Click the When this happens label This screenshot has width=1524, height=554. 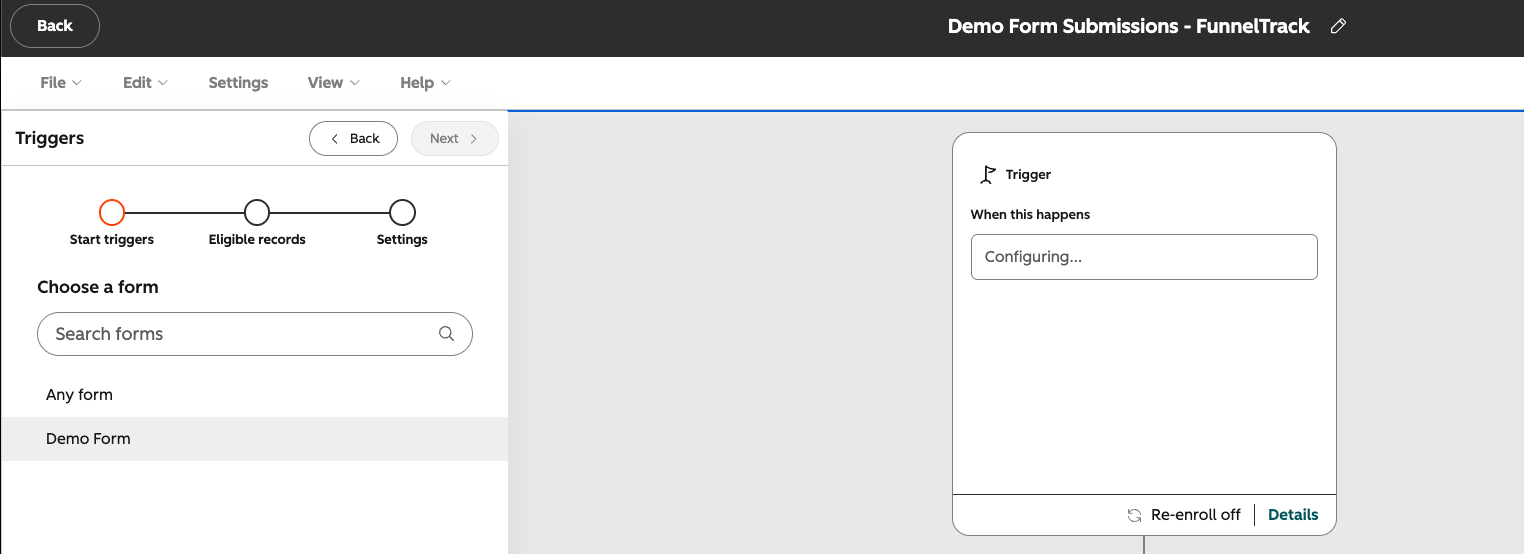pos(1030,215)
